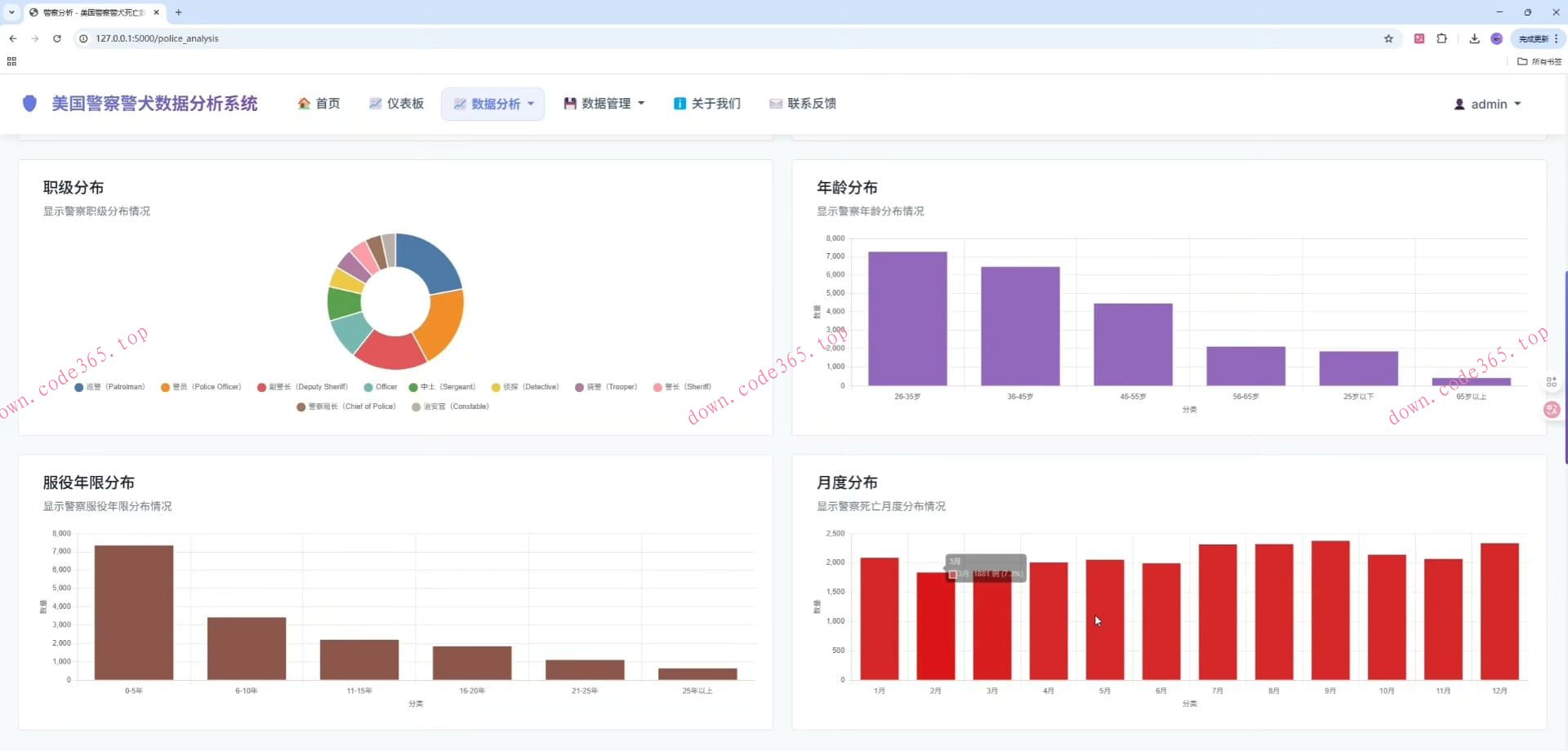Toggle the Patrolman legend item
Screen dimensions: 1568x751
coord(109,387)
